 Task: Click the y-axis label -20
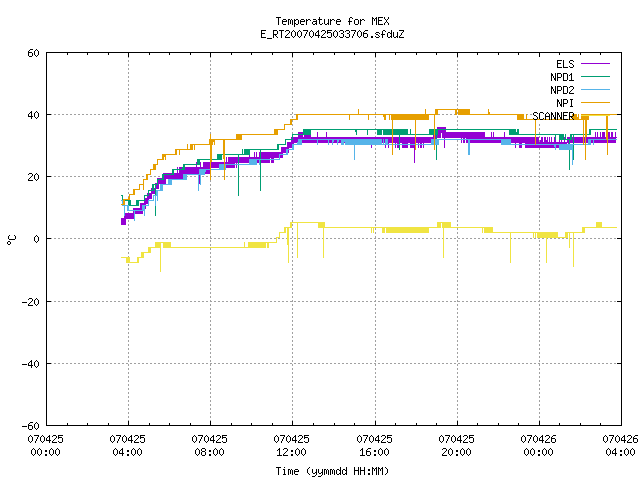click(x=31, y=302)
